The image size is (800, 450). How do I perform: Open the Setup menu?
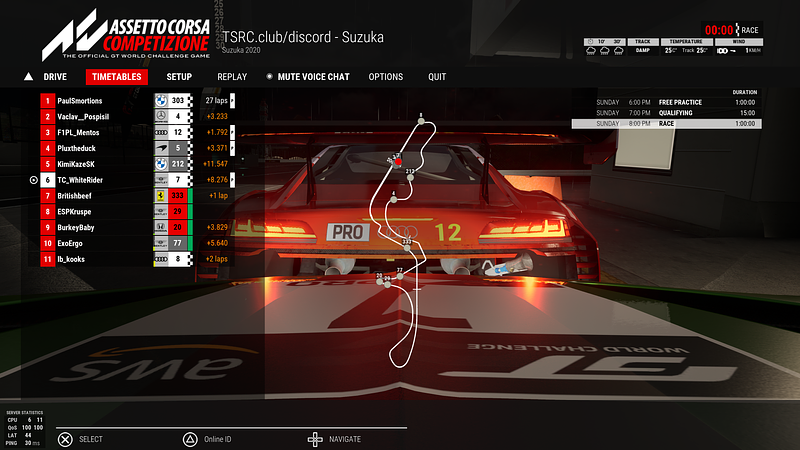[x=179, y=77]
